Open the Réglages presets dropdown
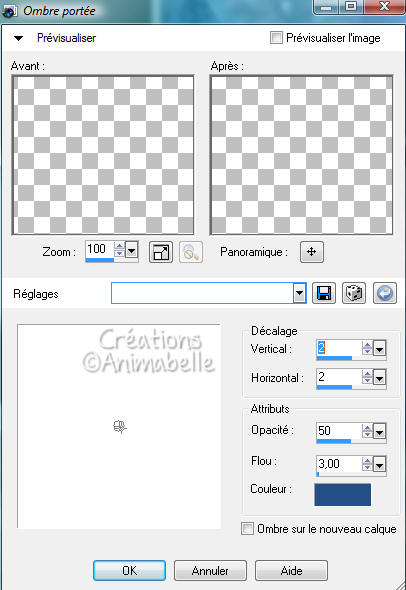The image size is (406, 590). coord(299,293)
